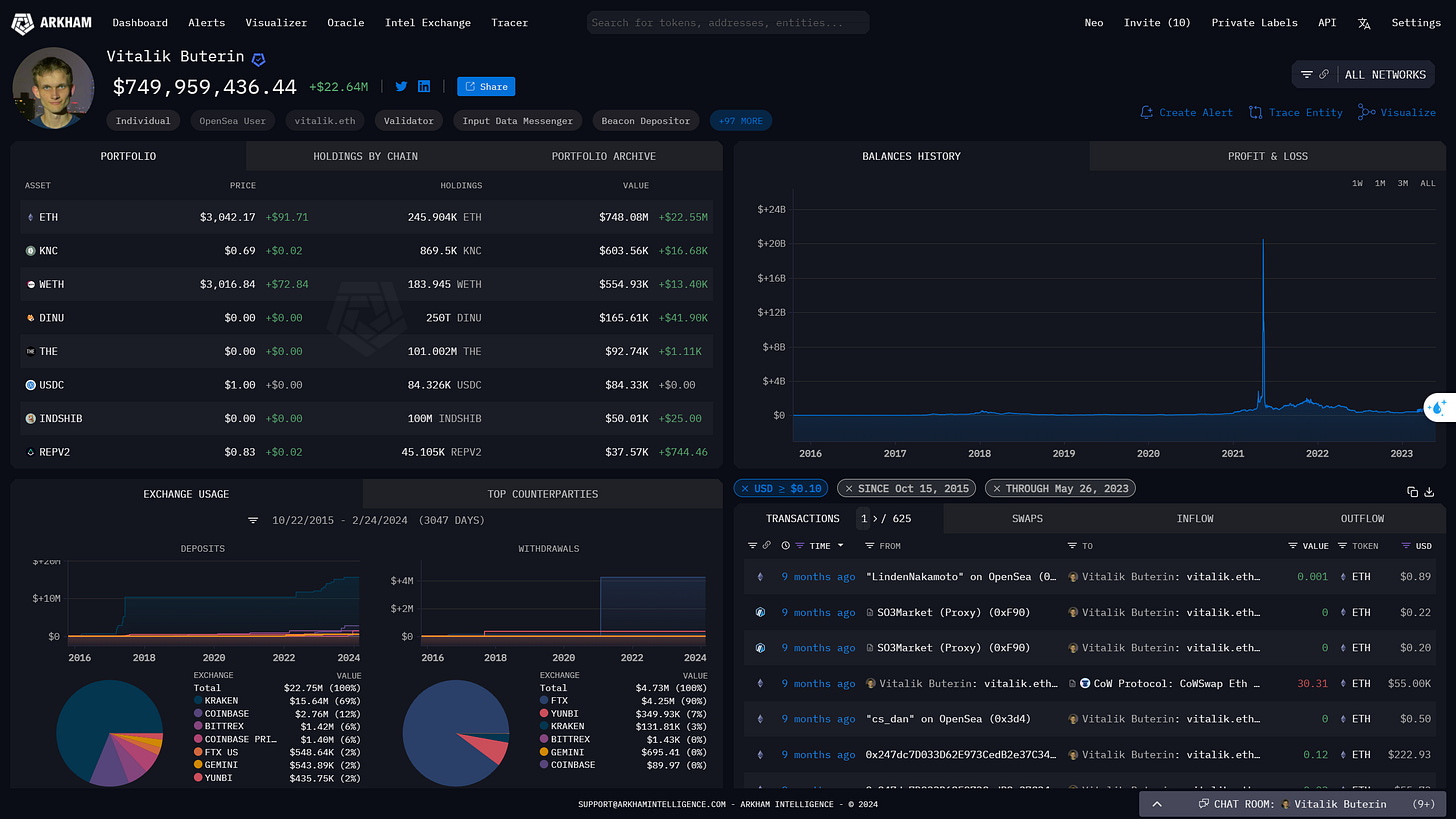This screenshot has width=1456, height=819.
Task: Open the Arkham logo home link
Action: (x=51, y=22)
